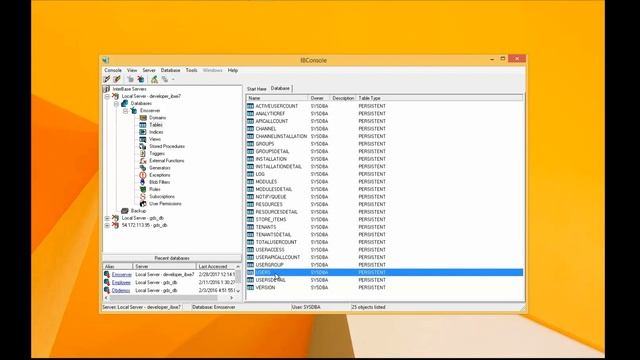Select the Domains icon in the tree
640x360 pixels.
(143, 118)
